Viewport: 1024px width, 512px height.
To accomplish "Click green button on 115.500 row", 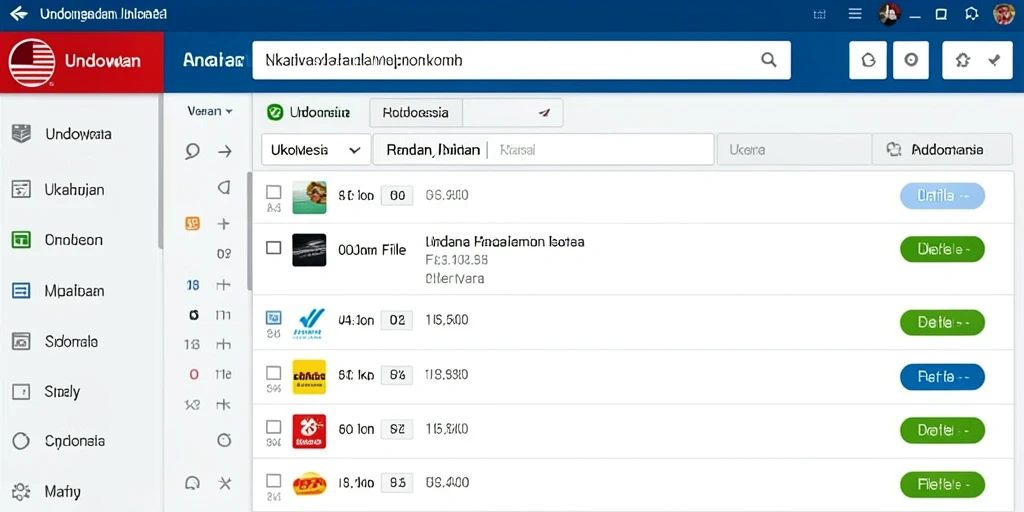I will pos(942,323).
